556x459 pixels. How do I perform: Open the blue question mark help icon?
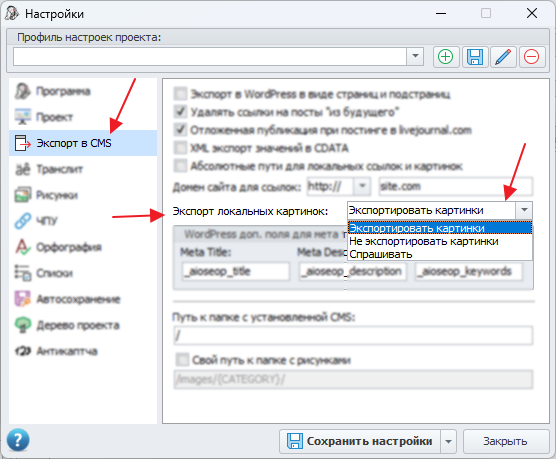(x=18, y=440)
